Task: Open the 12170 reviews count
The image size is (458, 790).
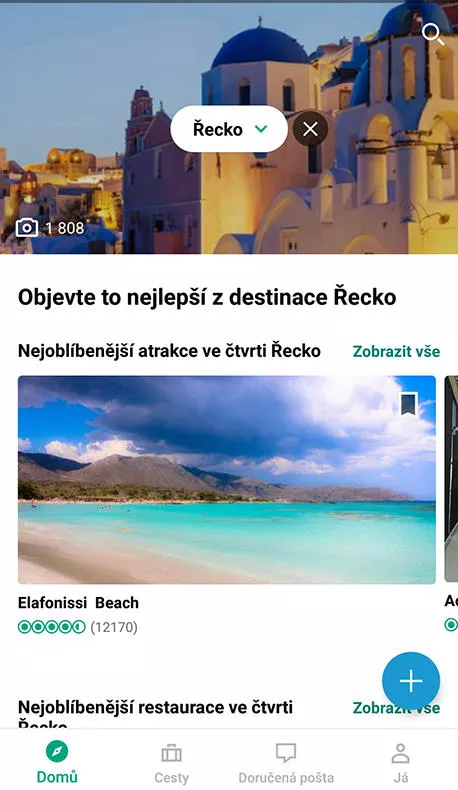Action: pyautogui.click(x=114, y=627)
